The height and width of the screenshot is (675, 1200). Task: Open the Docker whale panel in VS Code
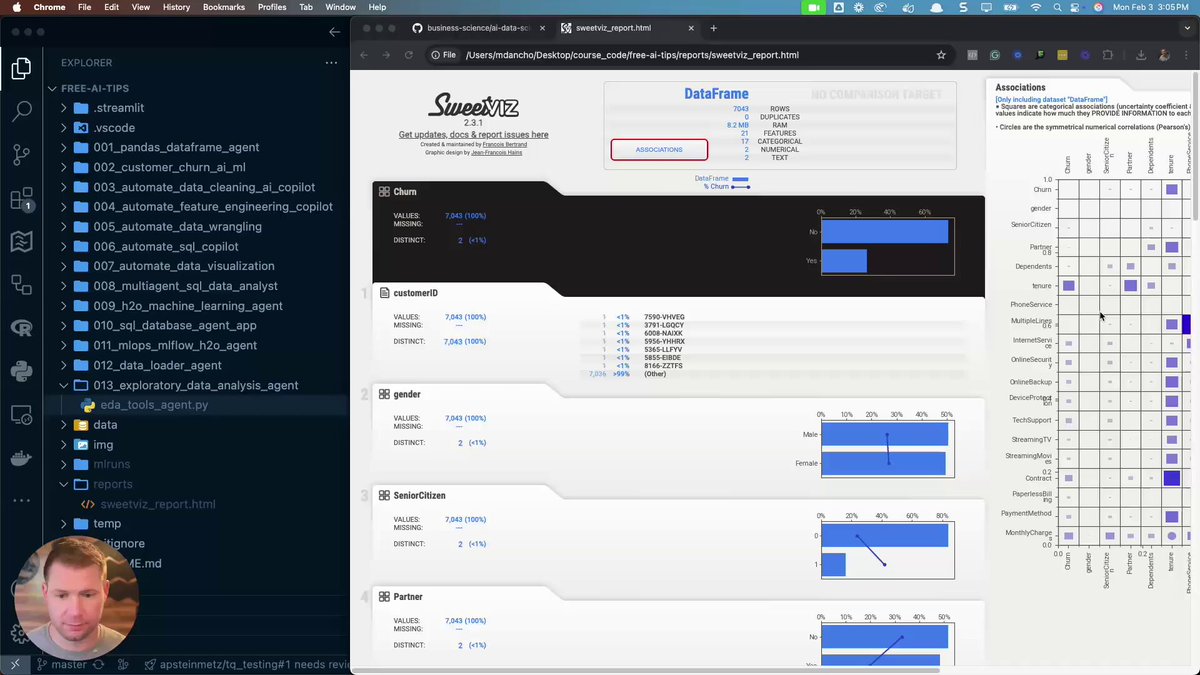tap(21, 458)
